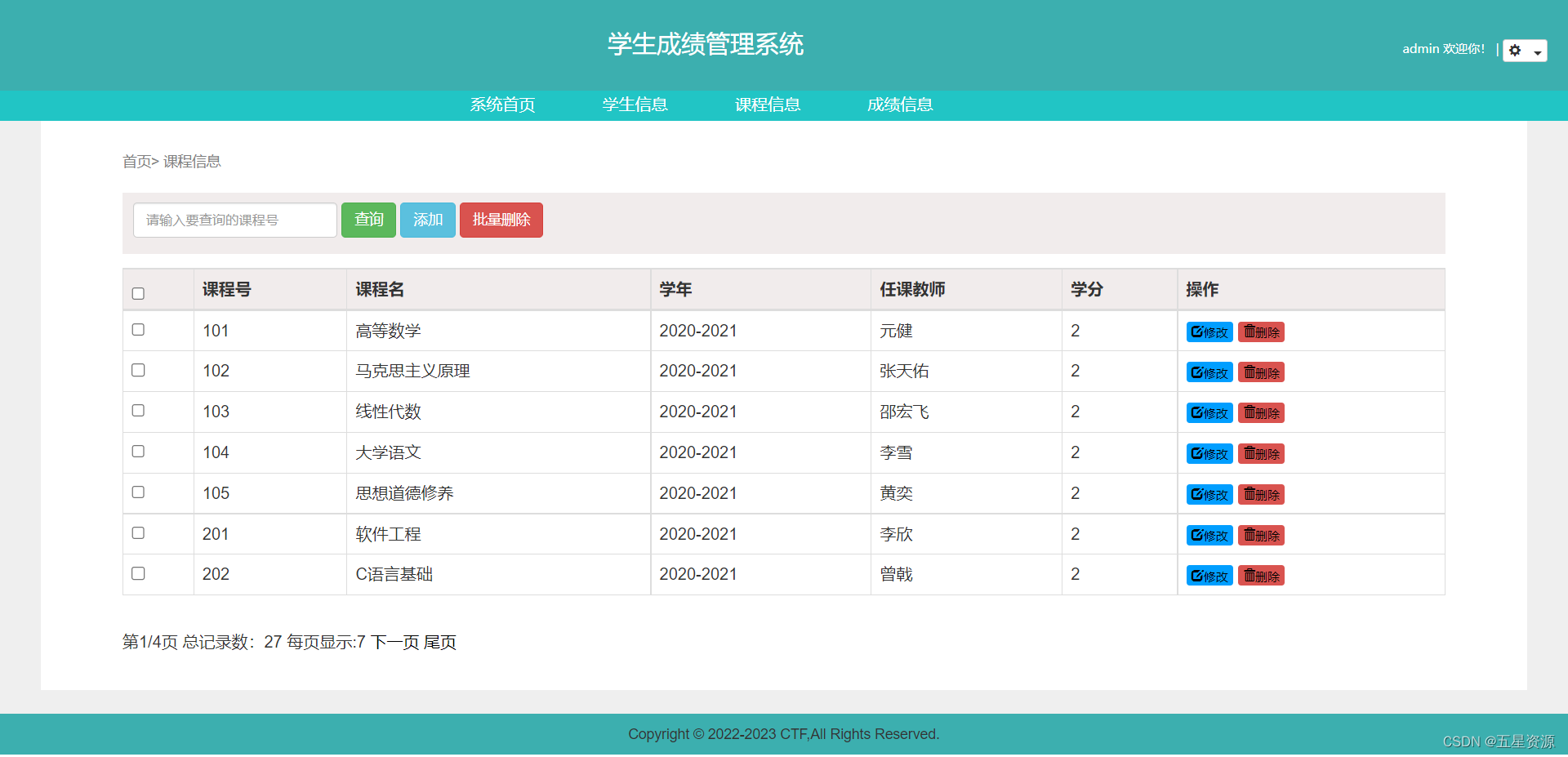
Task: Click the 学生成绩管理系统 page title
Action: [x=706, y=44]
